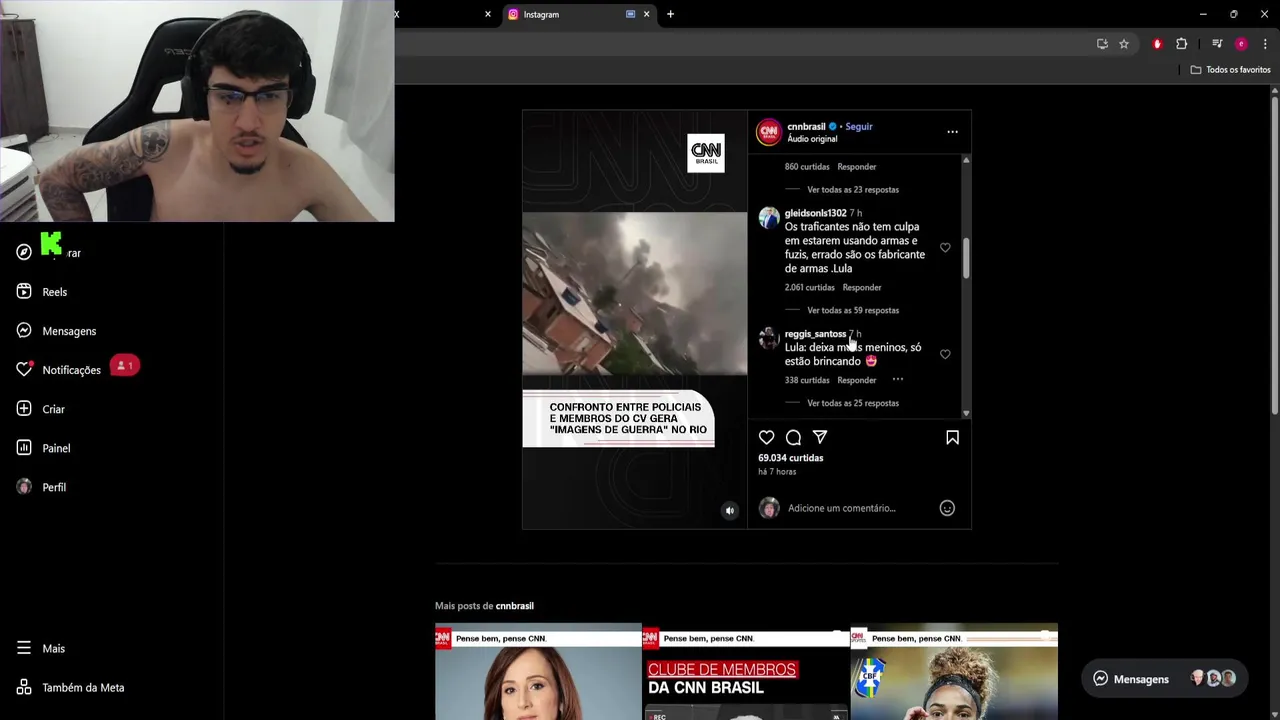Expand Ver todas as 25 respostas
The image size is (1280, 720).
pos(853,404)
